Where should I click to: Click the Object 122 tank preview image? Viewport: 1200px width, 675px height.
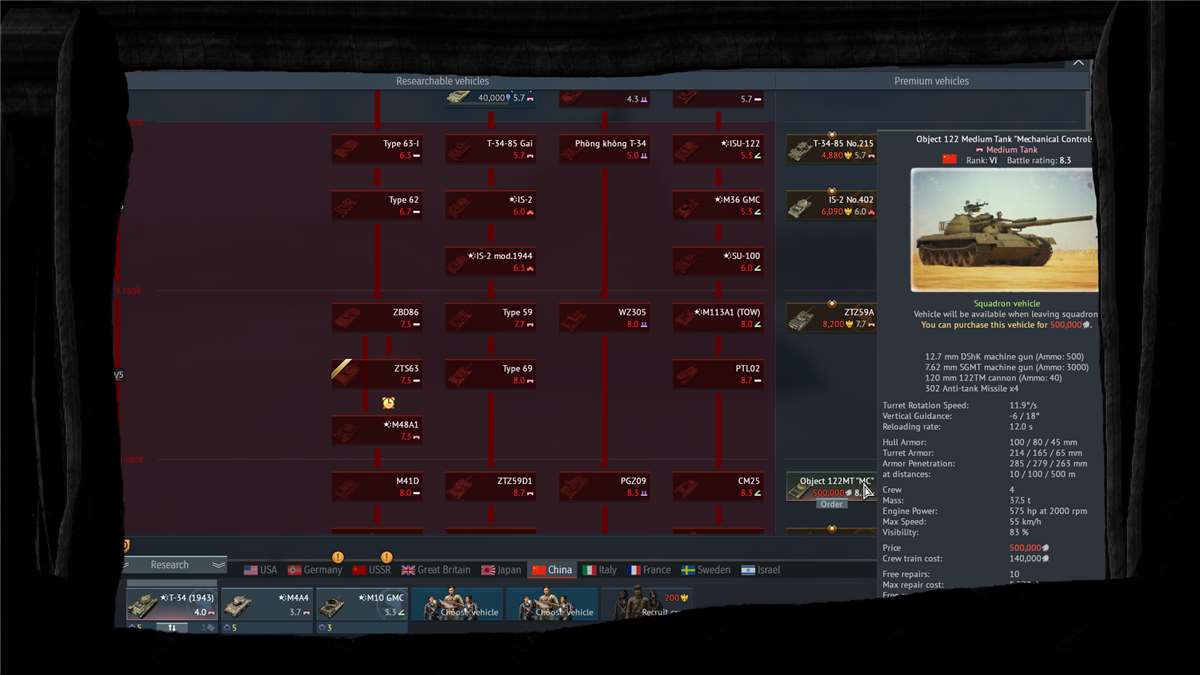[x=1003, y=230]
